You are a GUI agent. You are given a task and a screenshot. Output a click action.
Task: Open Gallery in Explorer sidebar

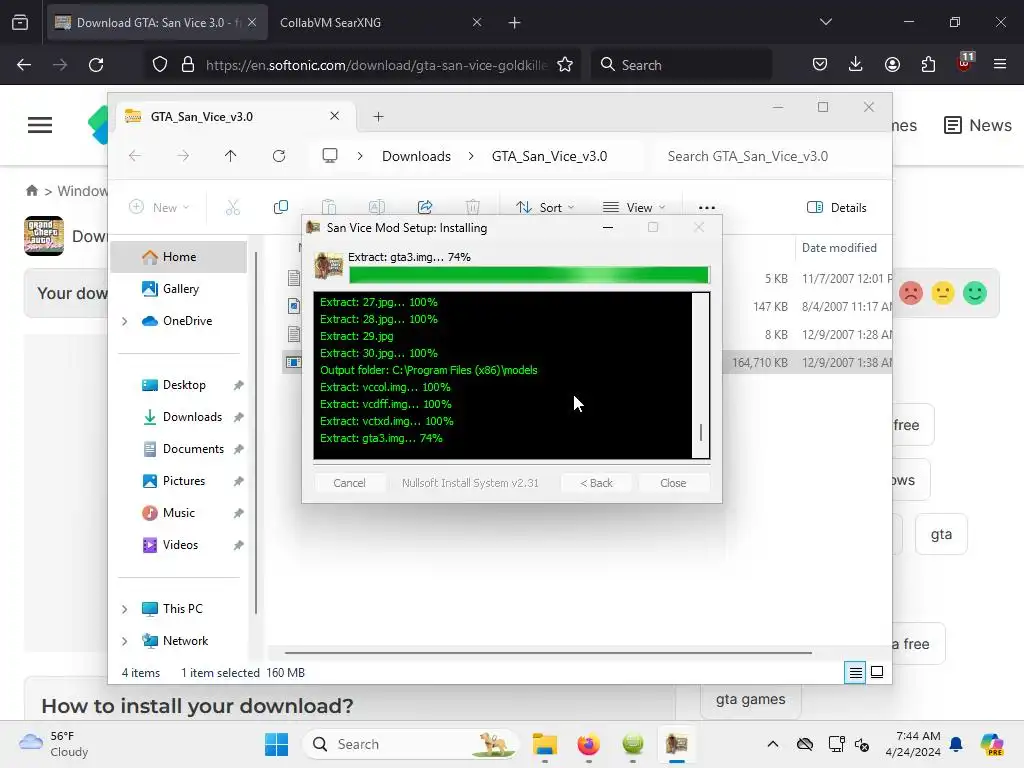click(x=180, y=289)
